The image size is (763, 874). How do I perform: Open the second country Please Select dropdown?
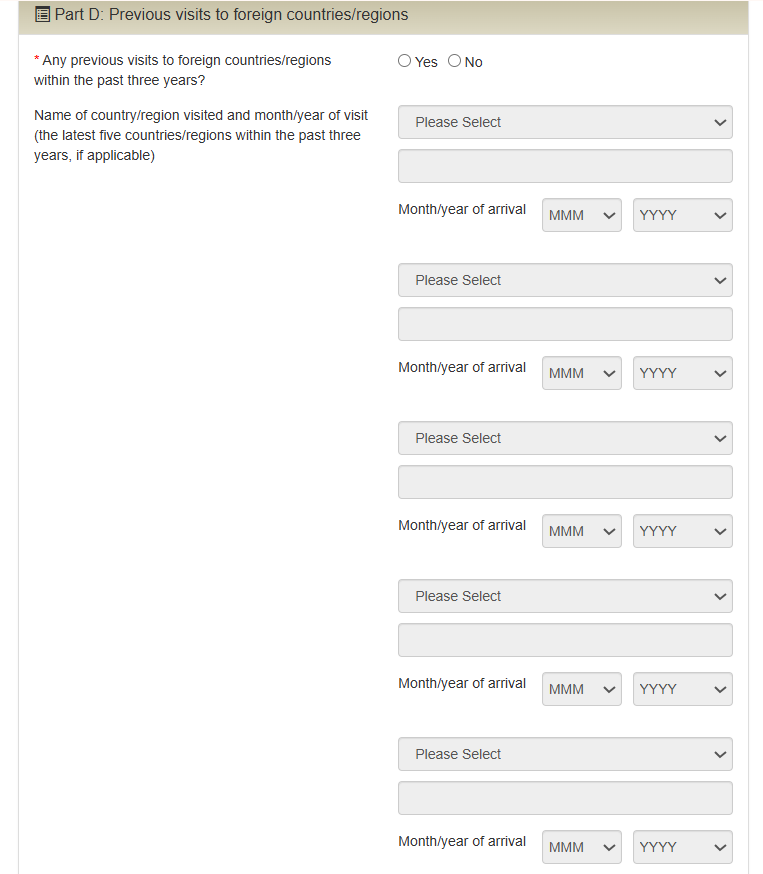click(565, 280)
